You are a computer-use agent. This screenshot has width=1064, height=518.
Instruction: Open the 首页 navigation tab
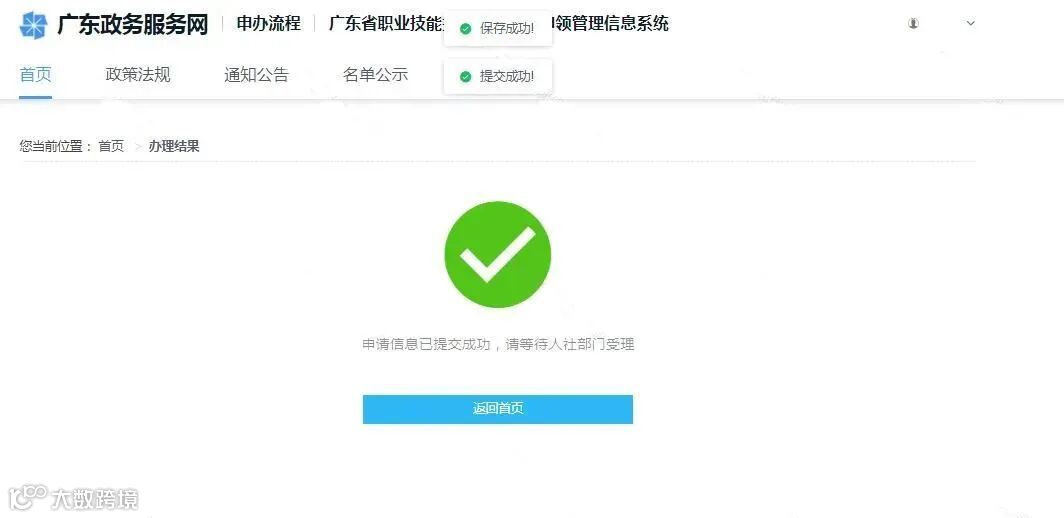35,75
